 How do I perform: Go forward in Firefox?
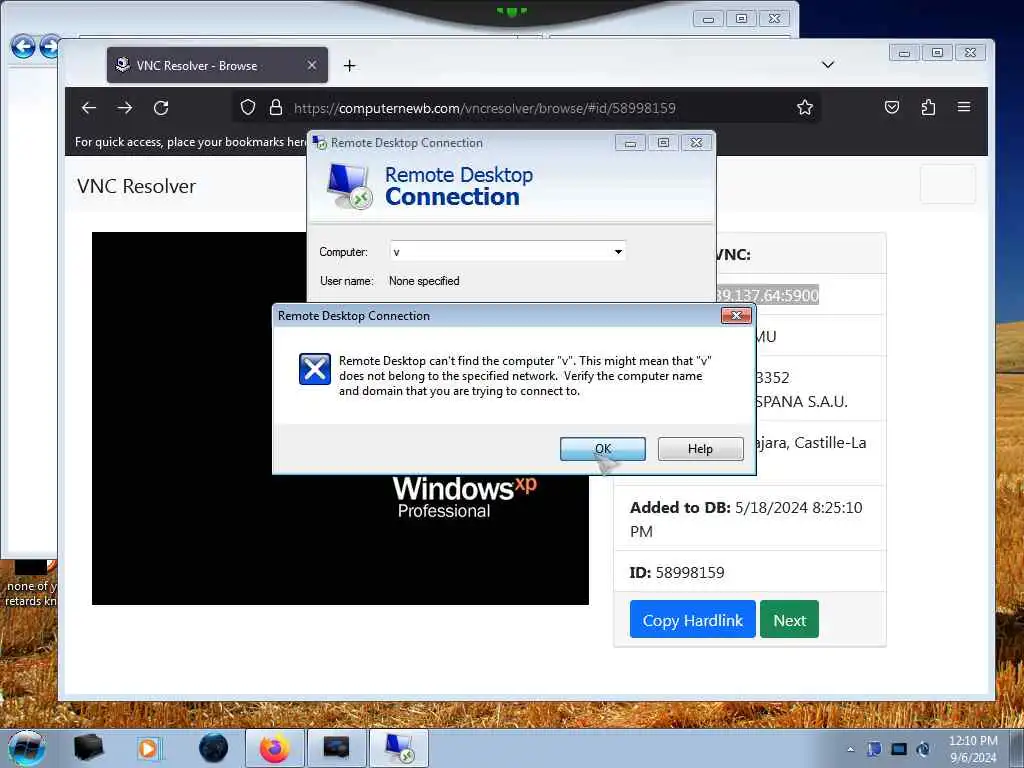click(125, 108)
